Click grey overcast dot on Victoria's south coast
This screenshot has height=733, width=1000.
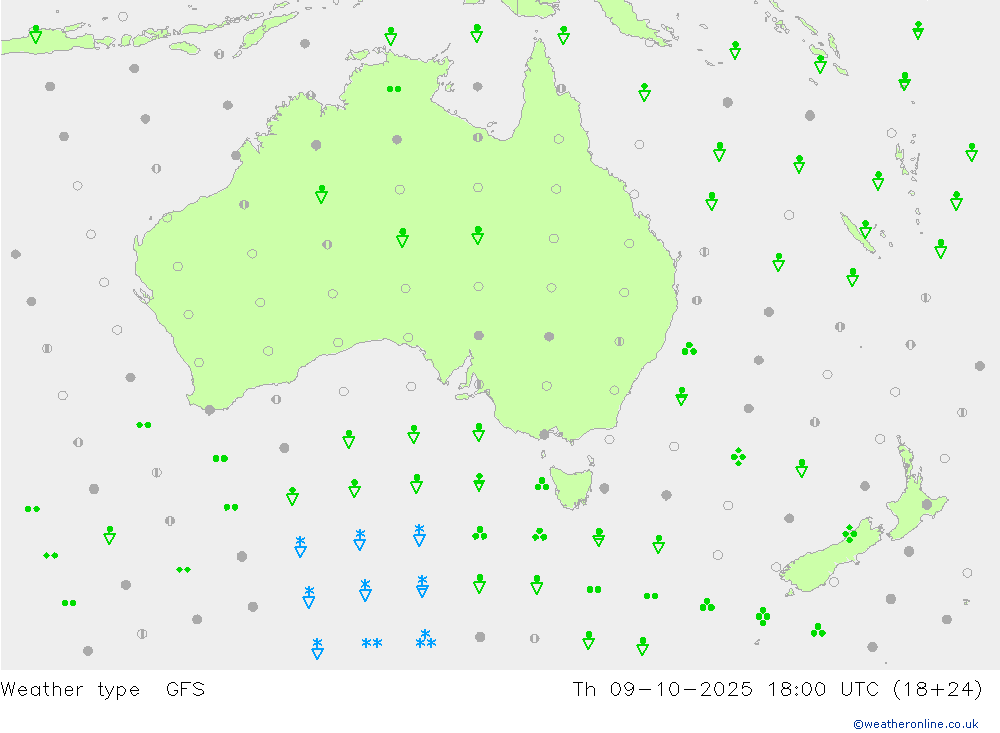544,434
